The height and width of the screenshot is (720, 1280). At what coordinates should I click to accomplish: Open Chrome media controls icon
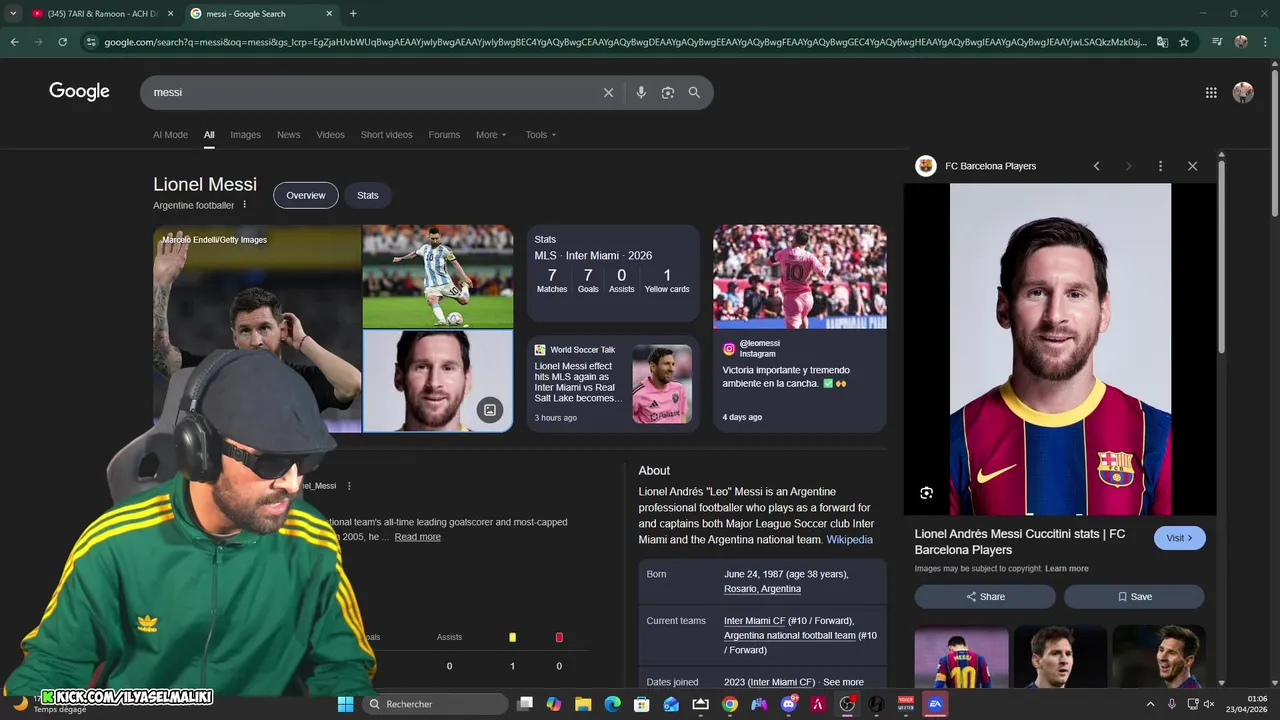pos(1217,42)
